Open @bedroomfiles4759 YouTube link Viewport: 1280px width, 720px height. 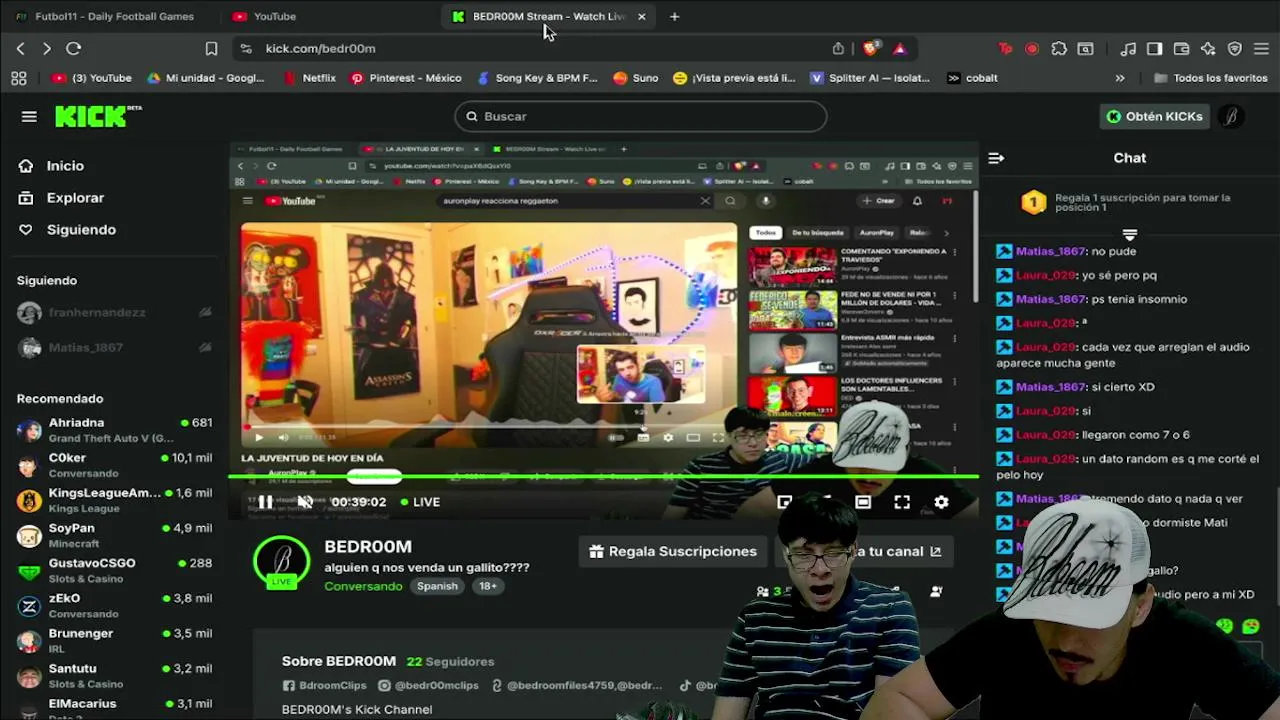[576, 686]
